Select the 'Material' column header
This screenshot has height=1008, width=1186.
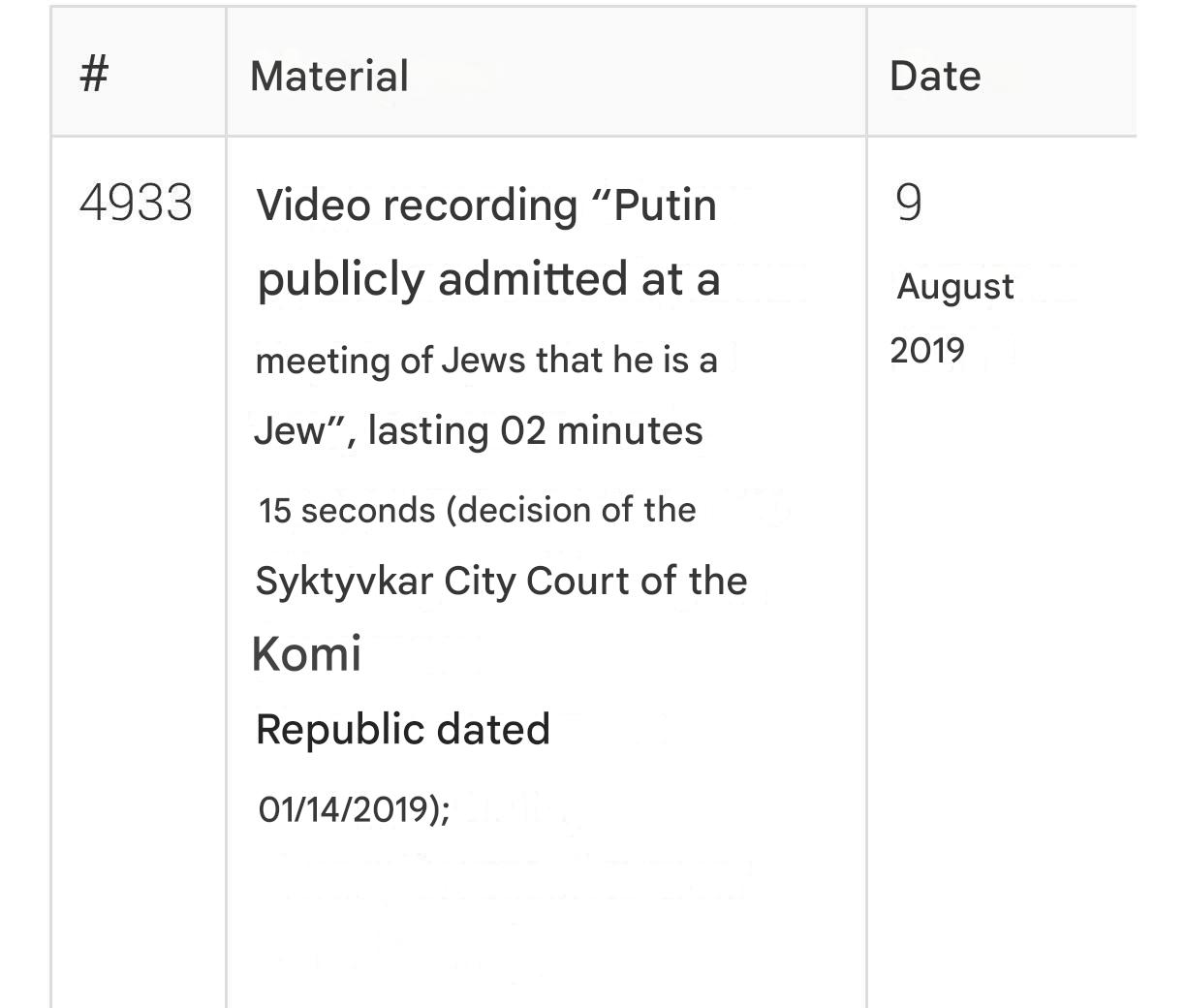[x=329, y=76]
